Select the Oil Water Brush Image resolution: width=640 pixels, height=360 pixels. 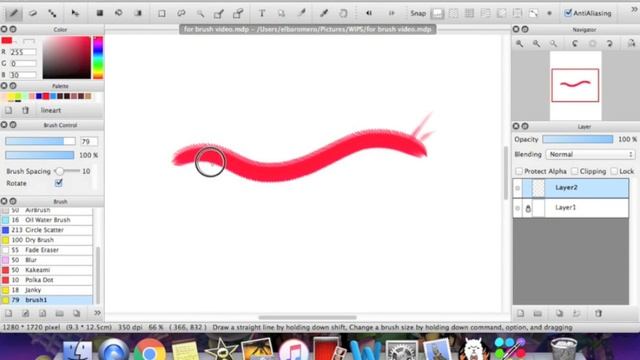pos(47,220)
